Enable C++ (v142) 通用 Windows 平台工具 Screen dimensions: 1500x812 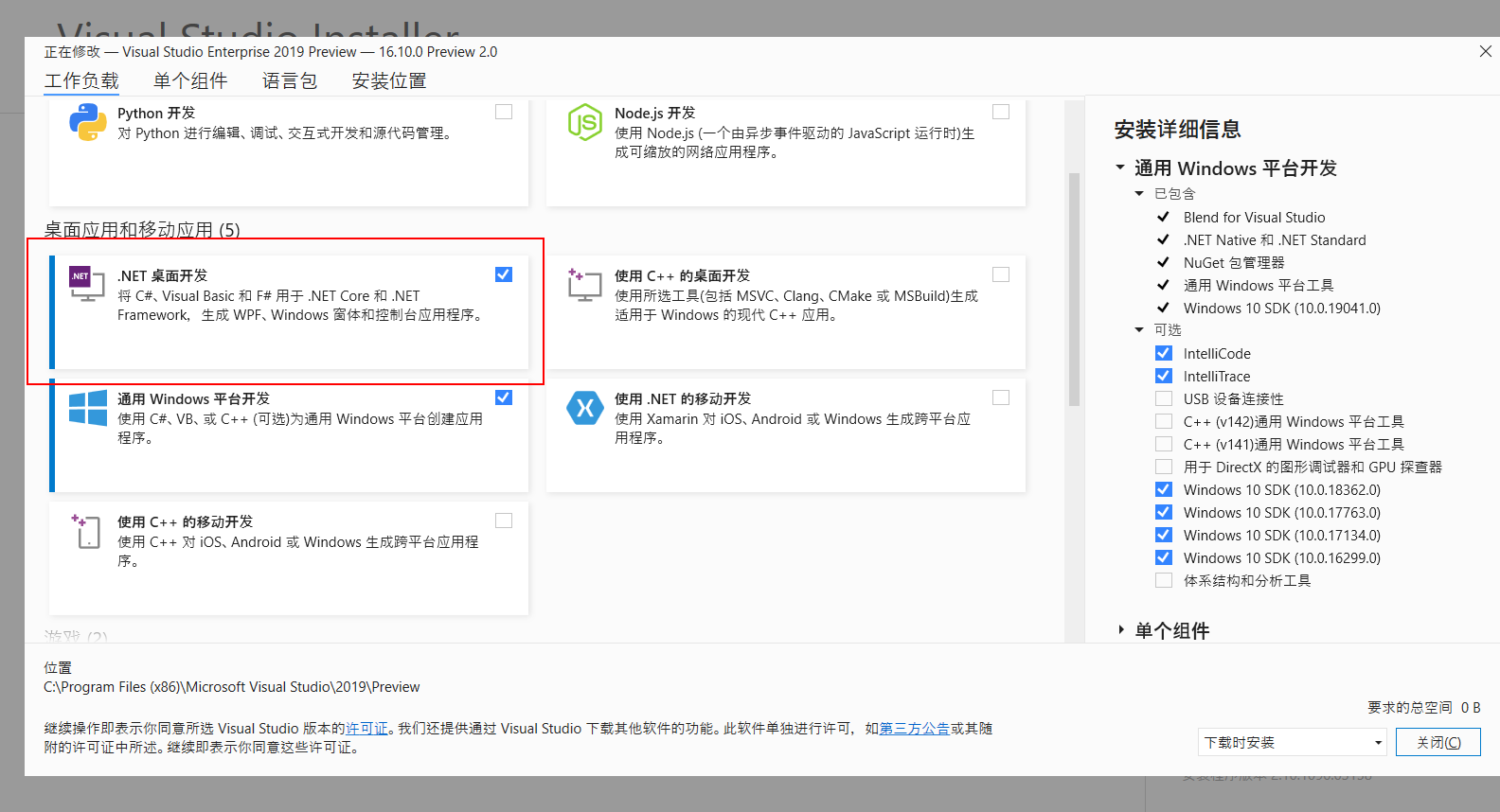(x=1164, y=421)
